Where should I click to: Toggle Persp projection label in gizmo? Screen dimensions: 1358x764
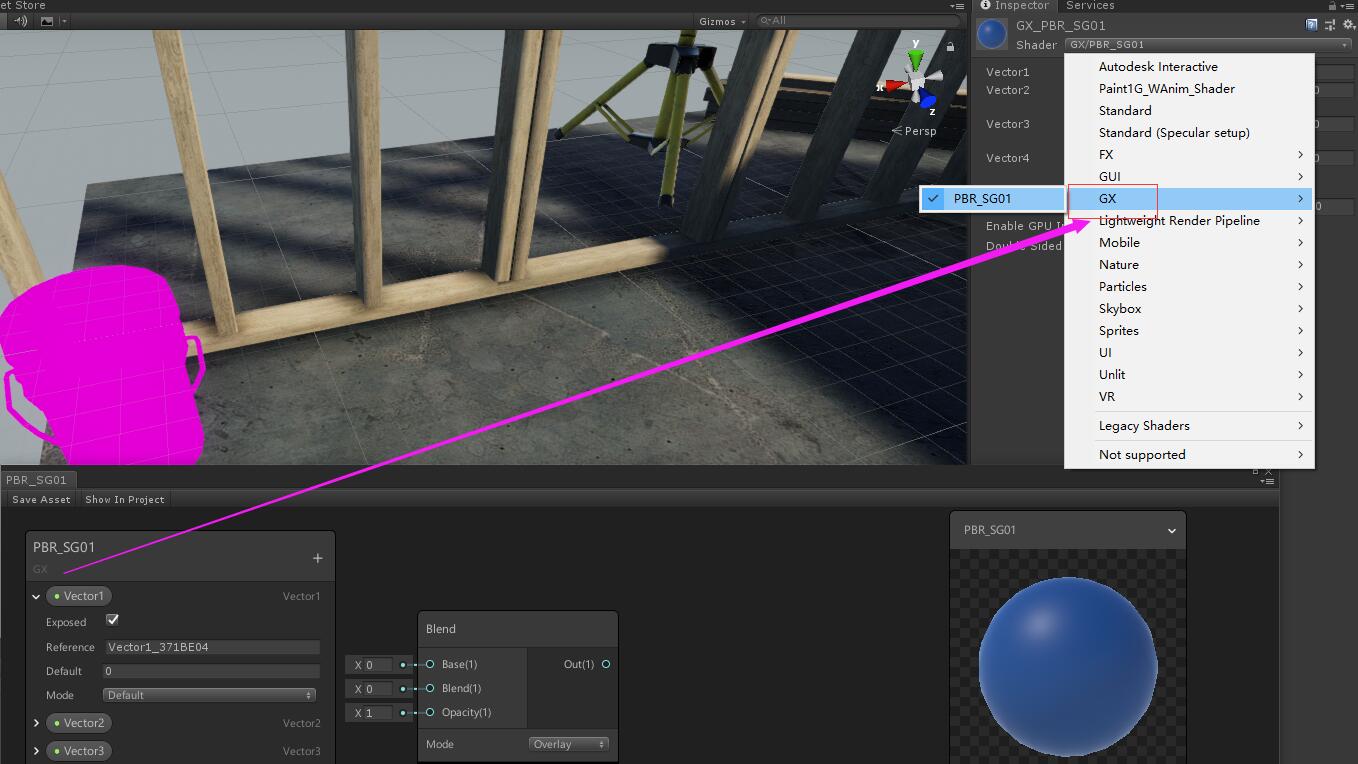tap(914, 131)
